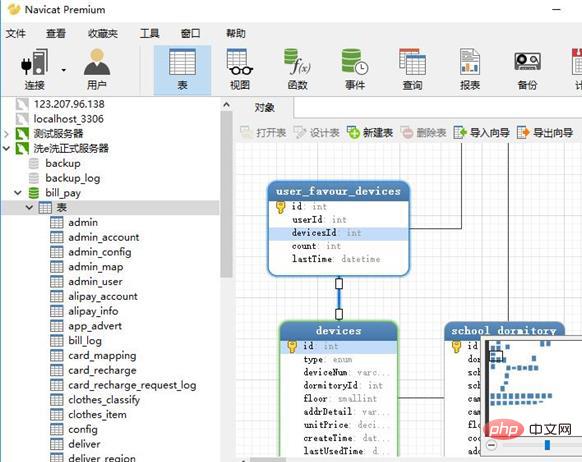Select the user_favour_devices table header
This screenshot has width=582, height=462.
[x=339, y=191]
